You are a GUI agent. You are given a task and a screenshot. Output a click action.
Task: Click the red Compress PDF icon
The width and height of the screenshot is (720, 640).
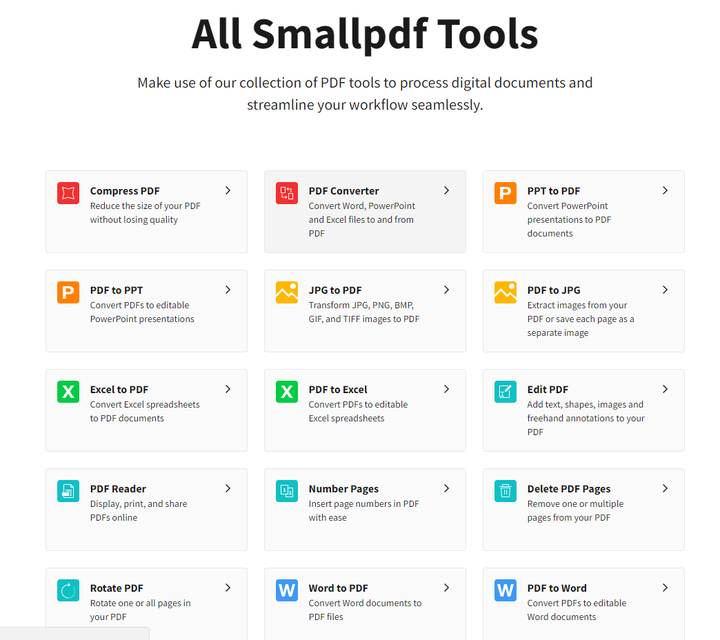point(68,193)
